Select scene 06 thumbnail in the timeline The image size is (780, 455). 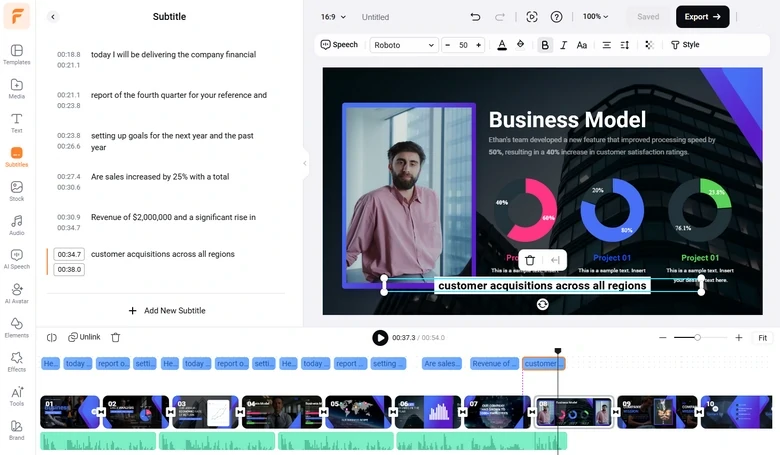point(428,412)
